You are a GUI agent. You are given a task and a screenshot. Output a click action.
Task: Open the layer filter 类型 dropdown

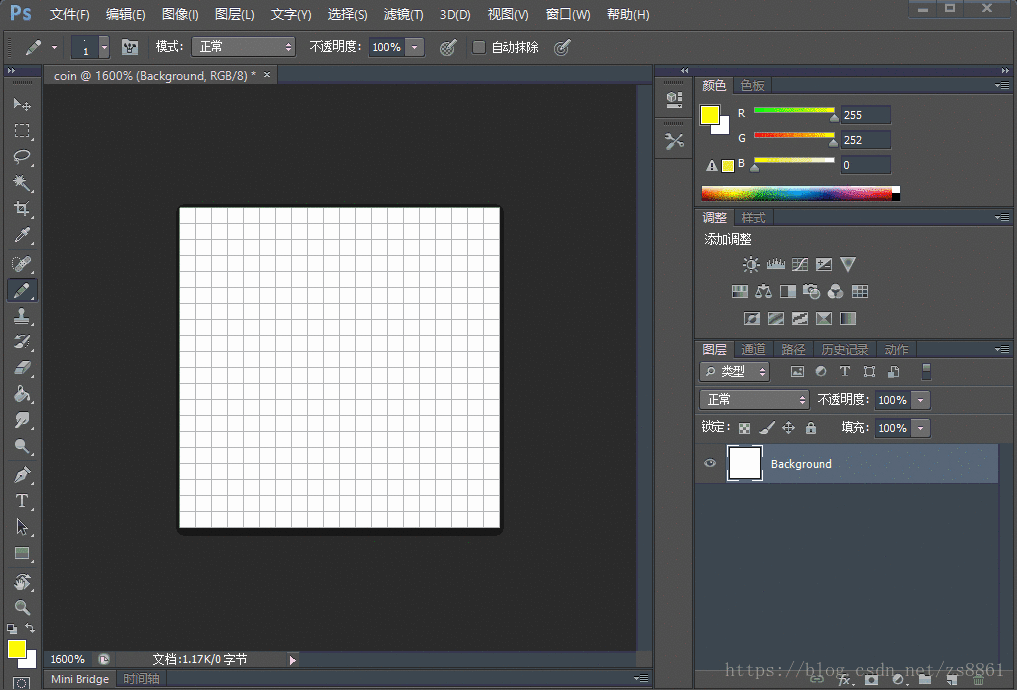(x=734, y=372)
